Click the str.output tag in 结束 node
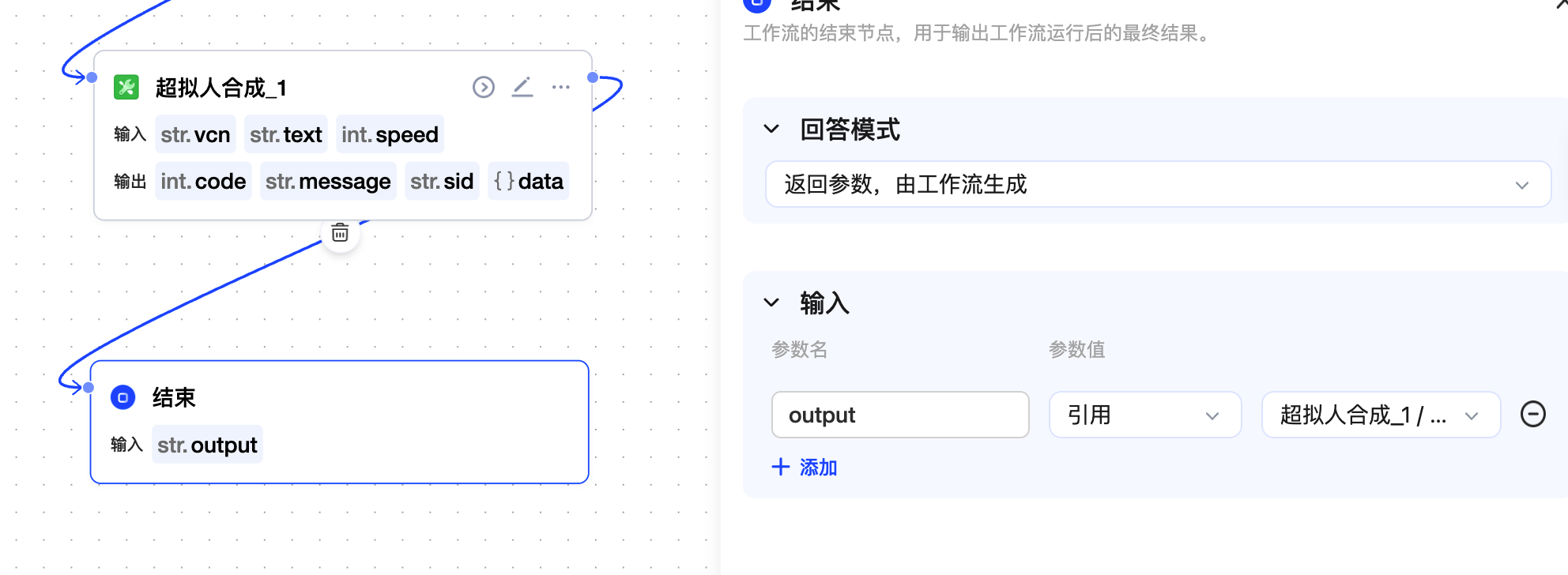 point(207,445)
